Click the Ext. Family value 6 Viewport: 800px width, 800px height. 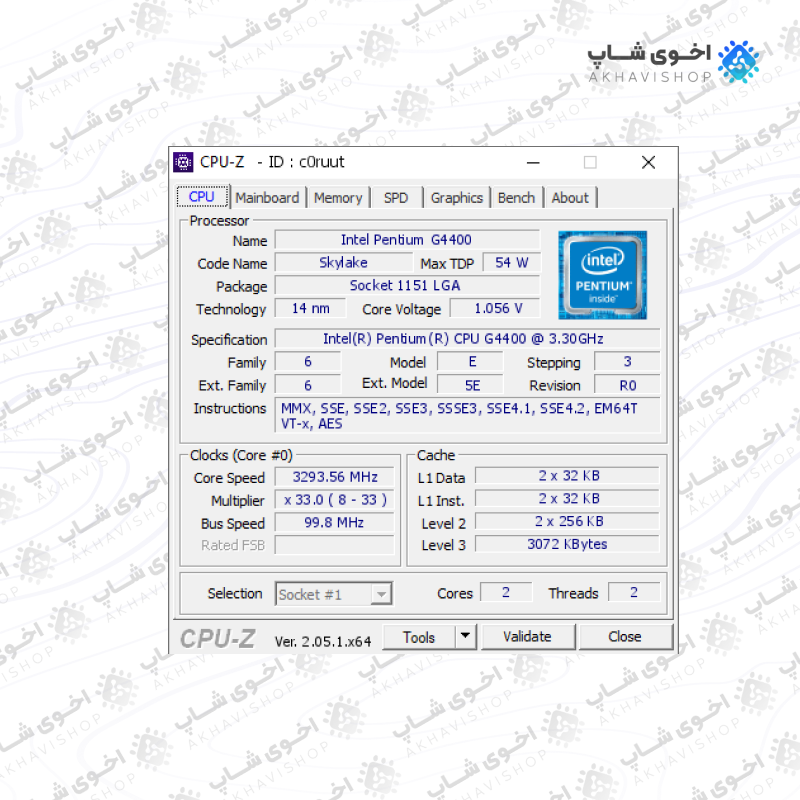click(x=308, y=385)
